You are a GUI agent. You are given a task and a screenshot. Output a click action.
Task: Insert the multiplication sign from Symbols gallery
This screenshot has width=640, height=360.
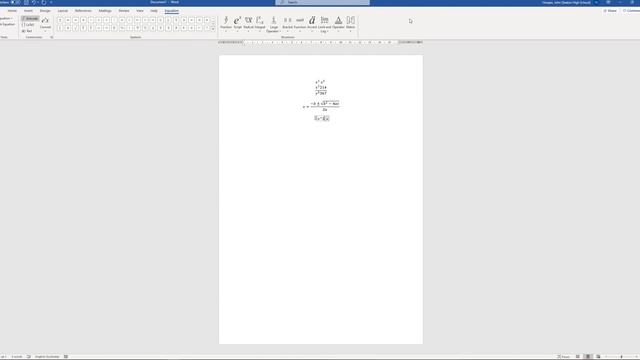click(x=99, y=20)
